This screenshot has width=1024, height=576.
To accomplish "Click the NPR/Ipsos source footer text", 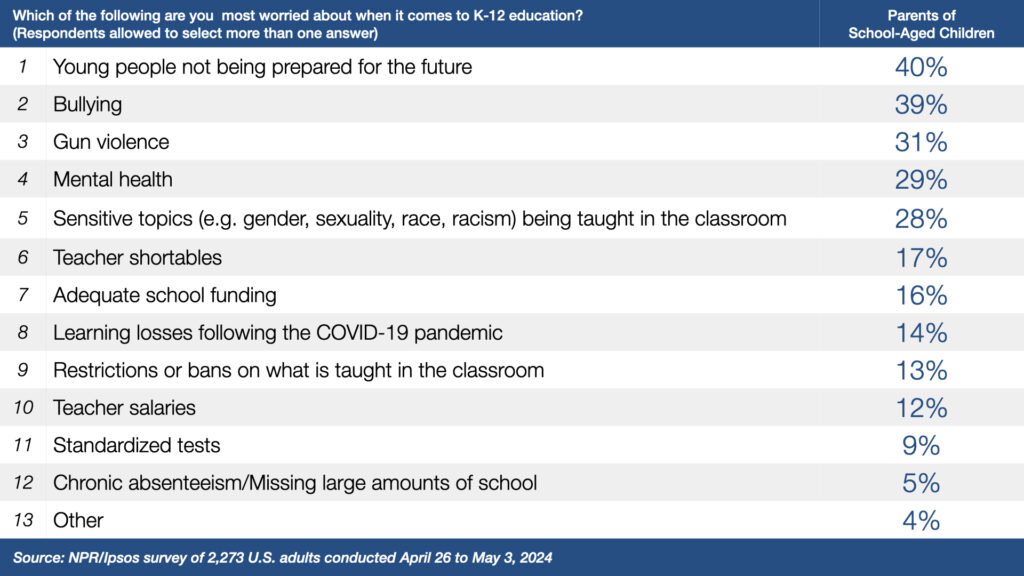I will (283, 558).
